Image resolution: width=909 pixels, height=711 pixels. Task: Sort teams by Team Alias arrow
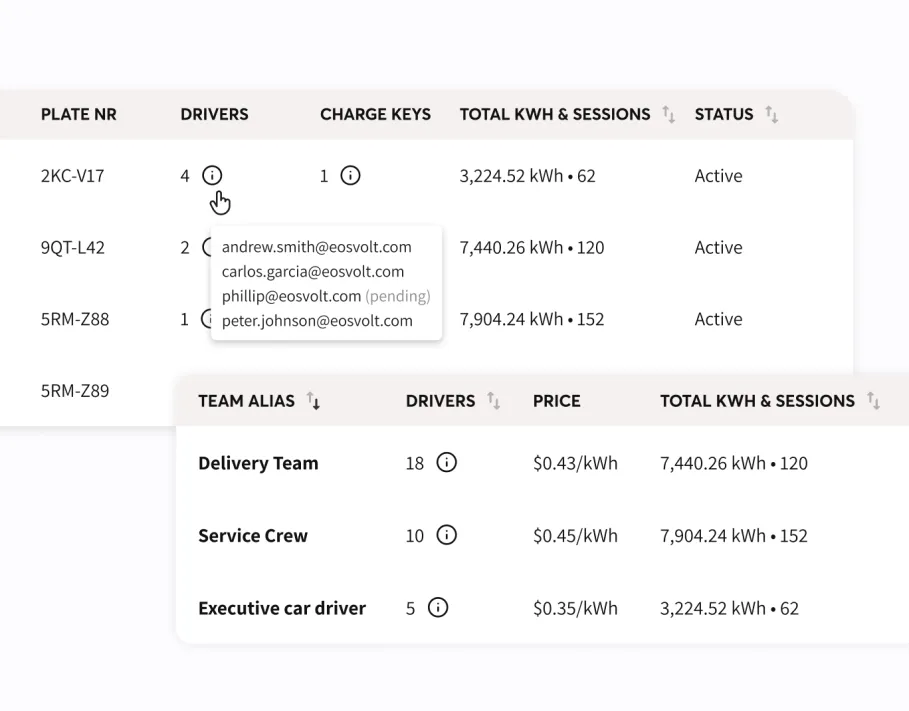313,401
